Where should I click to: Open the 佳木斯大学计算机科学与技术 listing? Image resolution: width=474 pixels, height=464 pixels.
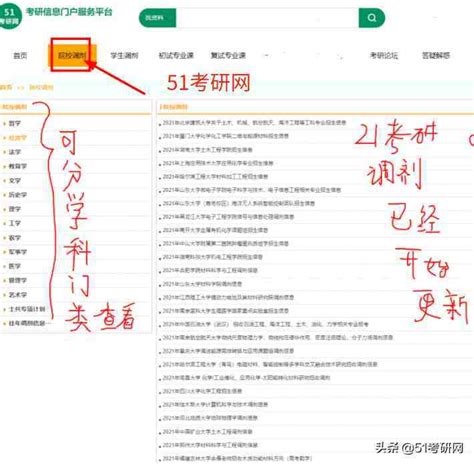click(x=215, y=405)
